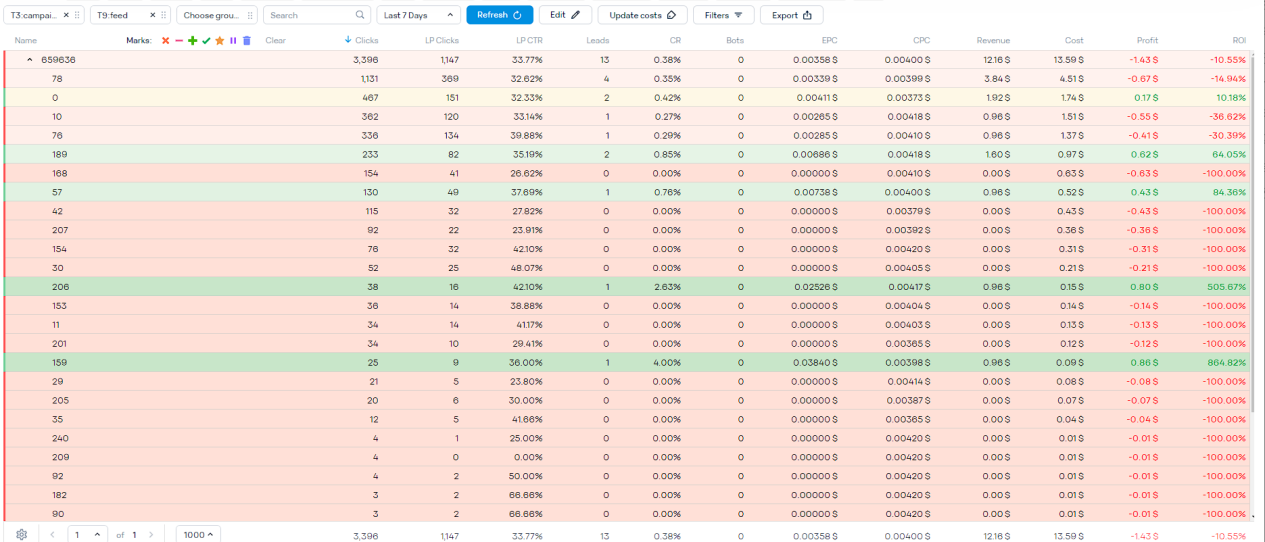Click the Clicks column sort arrow
This screenshot has width=1265, height=542.
(x=348, y=40)
